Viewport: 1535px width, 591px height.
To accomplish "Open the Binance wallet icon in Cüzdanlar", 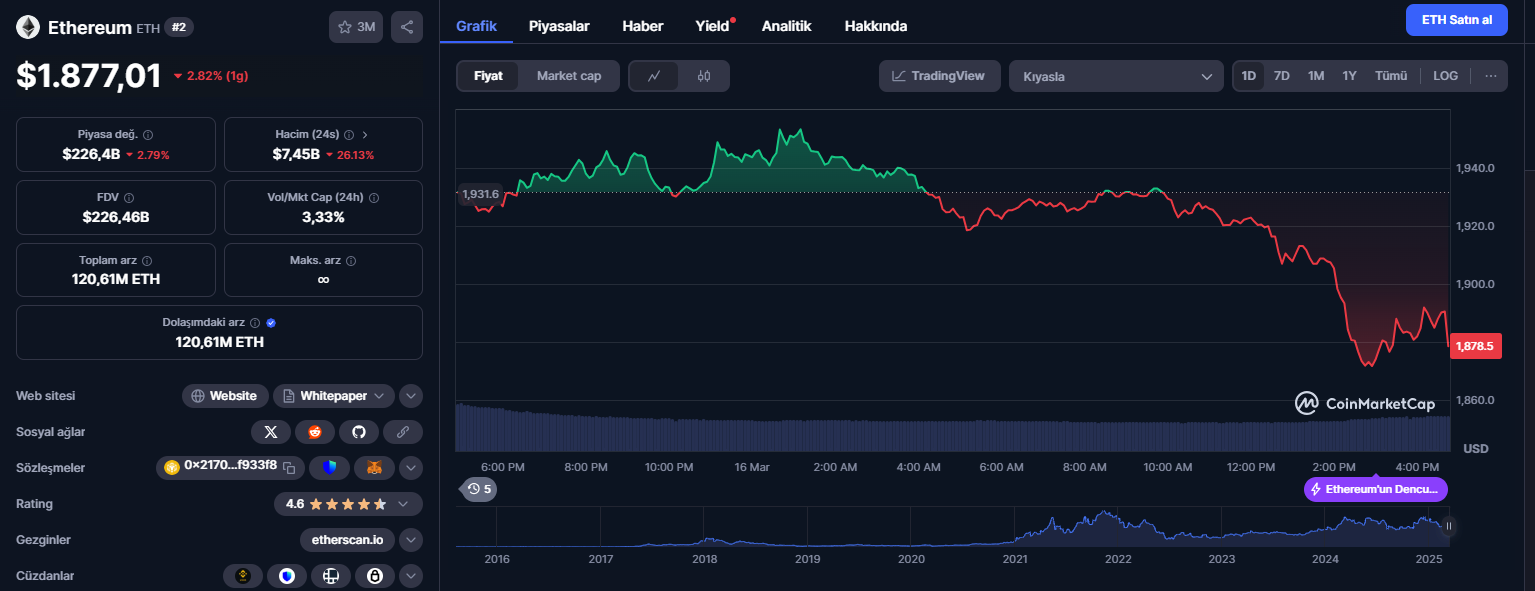I will (x=242, y=576).
